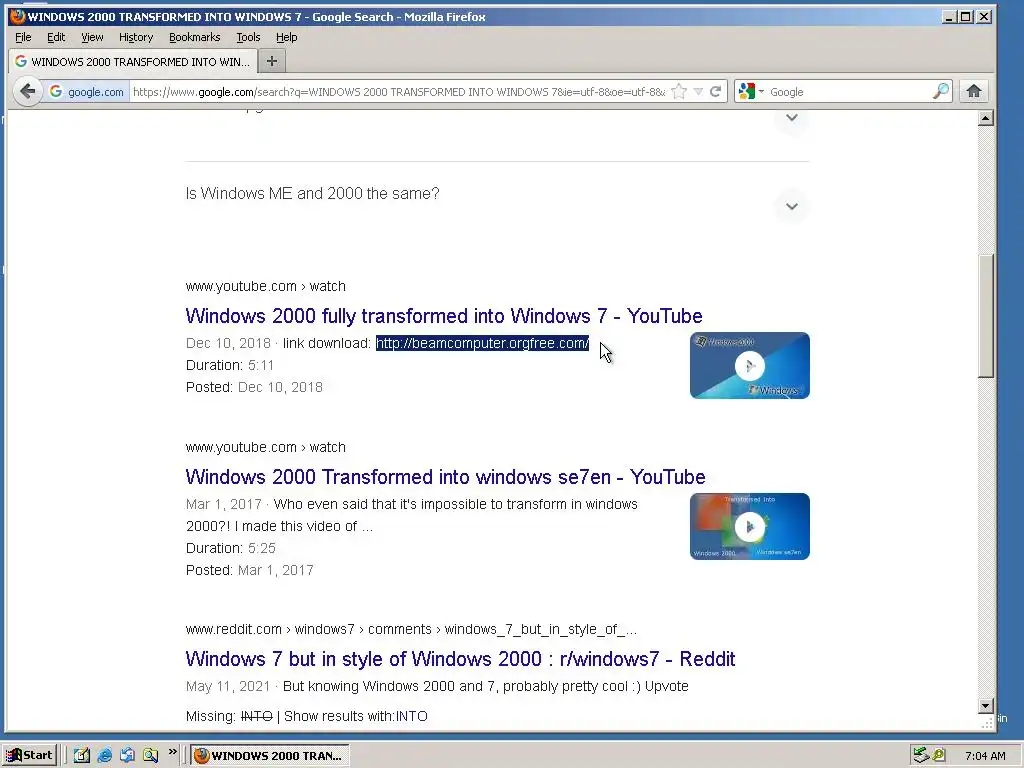Open the Edit menu
Viewport: 1024px width, 768px height.
(x=56, y=37)
